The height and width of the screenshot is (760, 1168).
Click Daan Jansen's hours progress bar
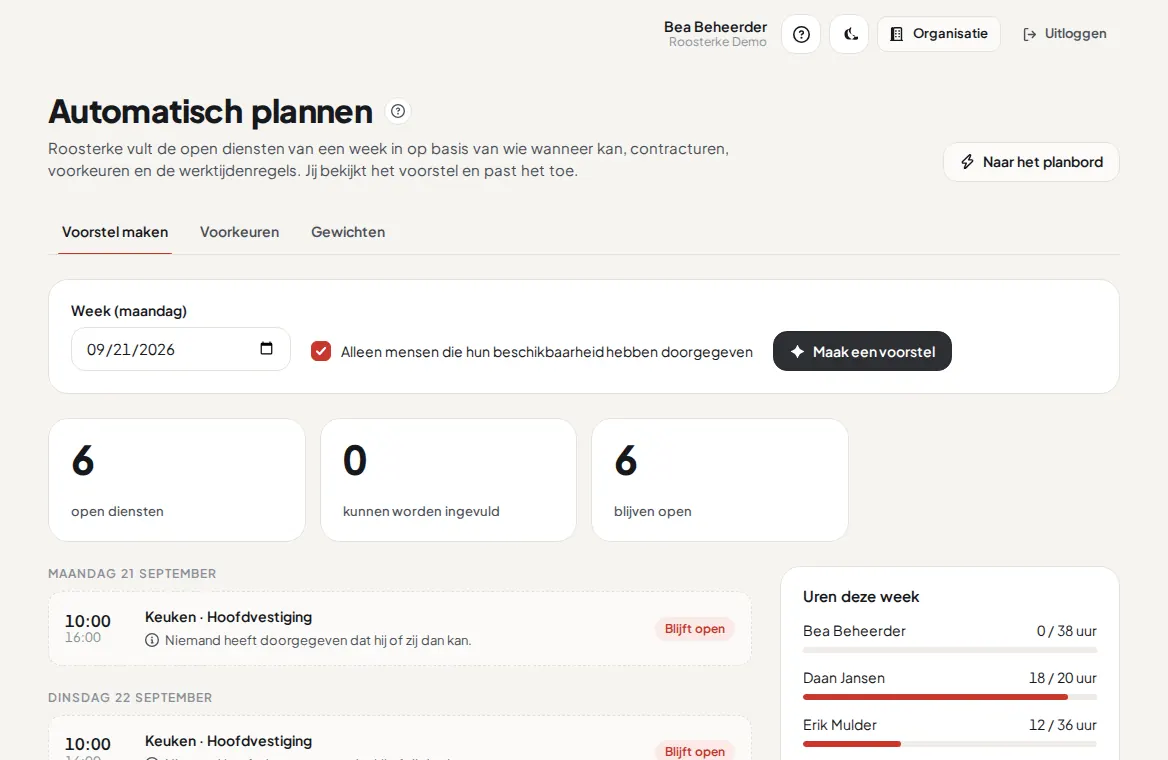pyautogui.click(x=950, y=697)
